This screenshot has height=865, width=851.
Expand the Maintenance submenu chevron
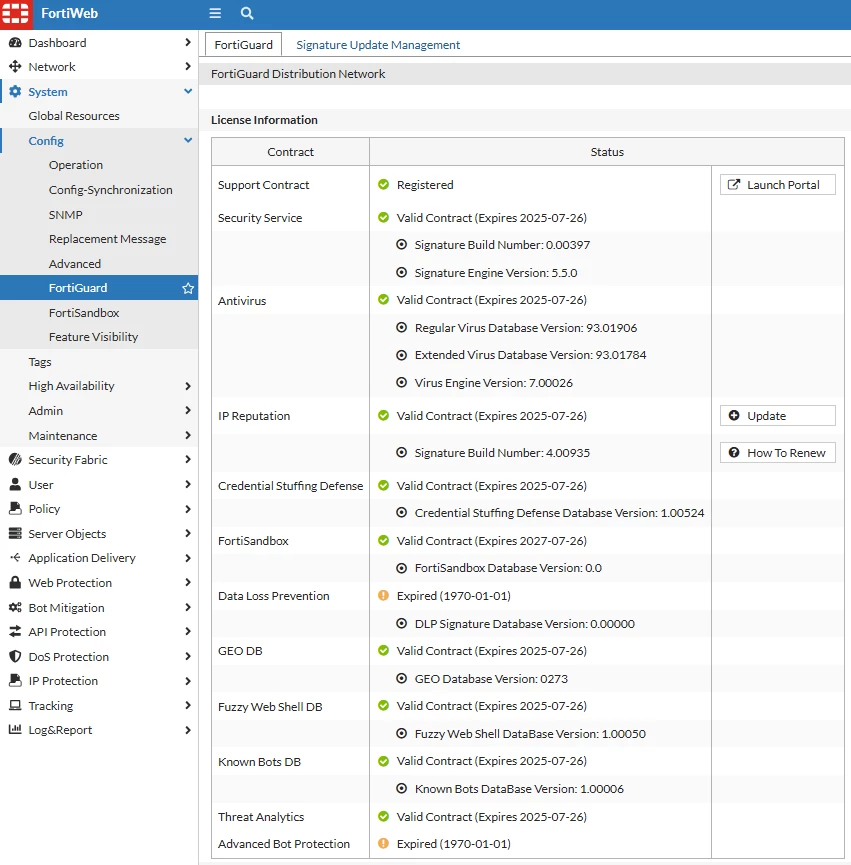tap(188, 435)
